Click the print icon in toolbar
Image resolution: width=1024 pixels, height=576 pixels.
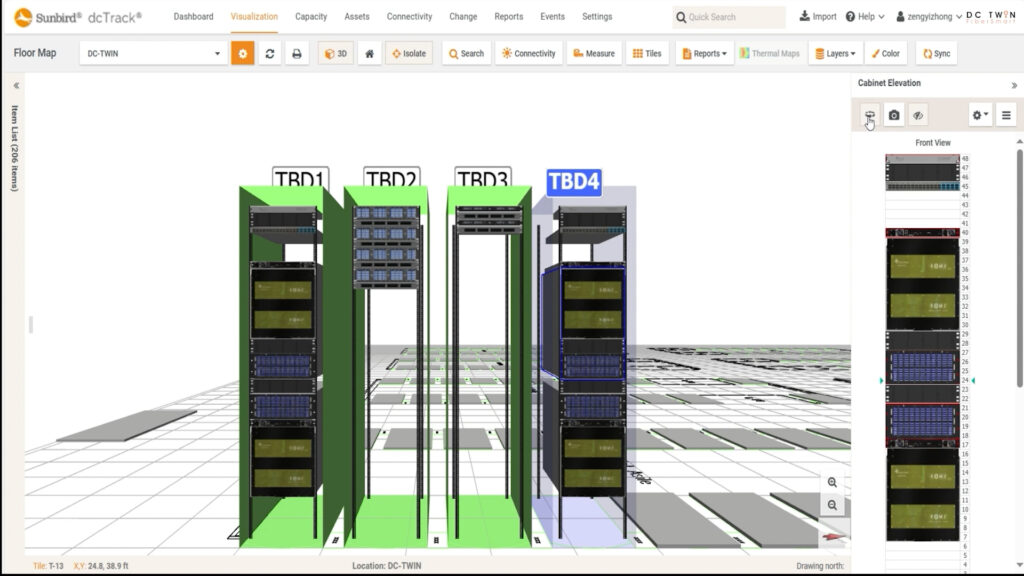coord(296,54)
